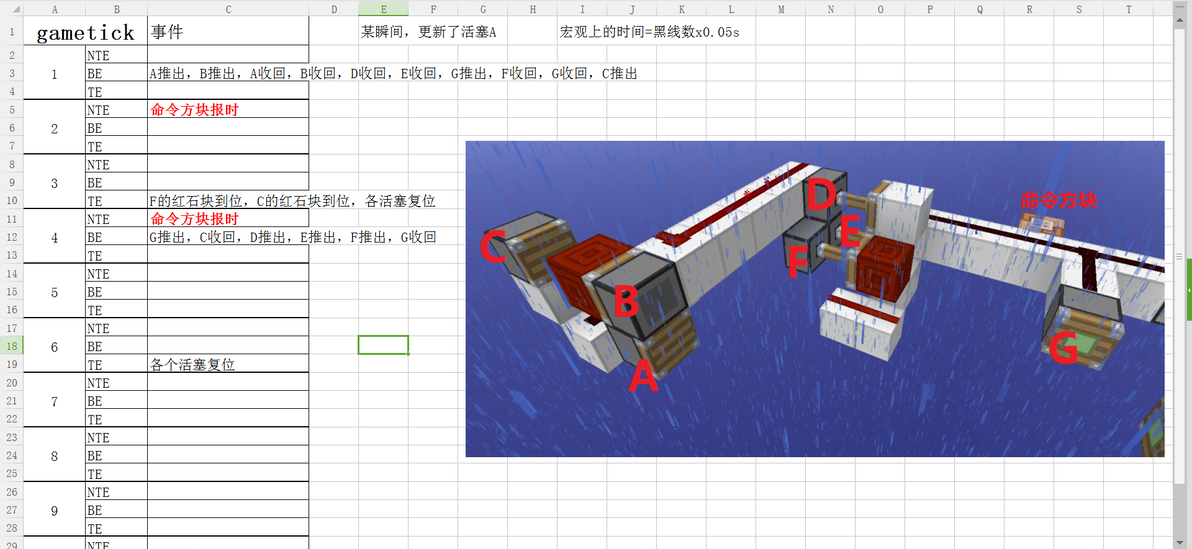The image size is (1192, 549).
Task: Select column P header
Action: 930,8
